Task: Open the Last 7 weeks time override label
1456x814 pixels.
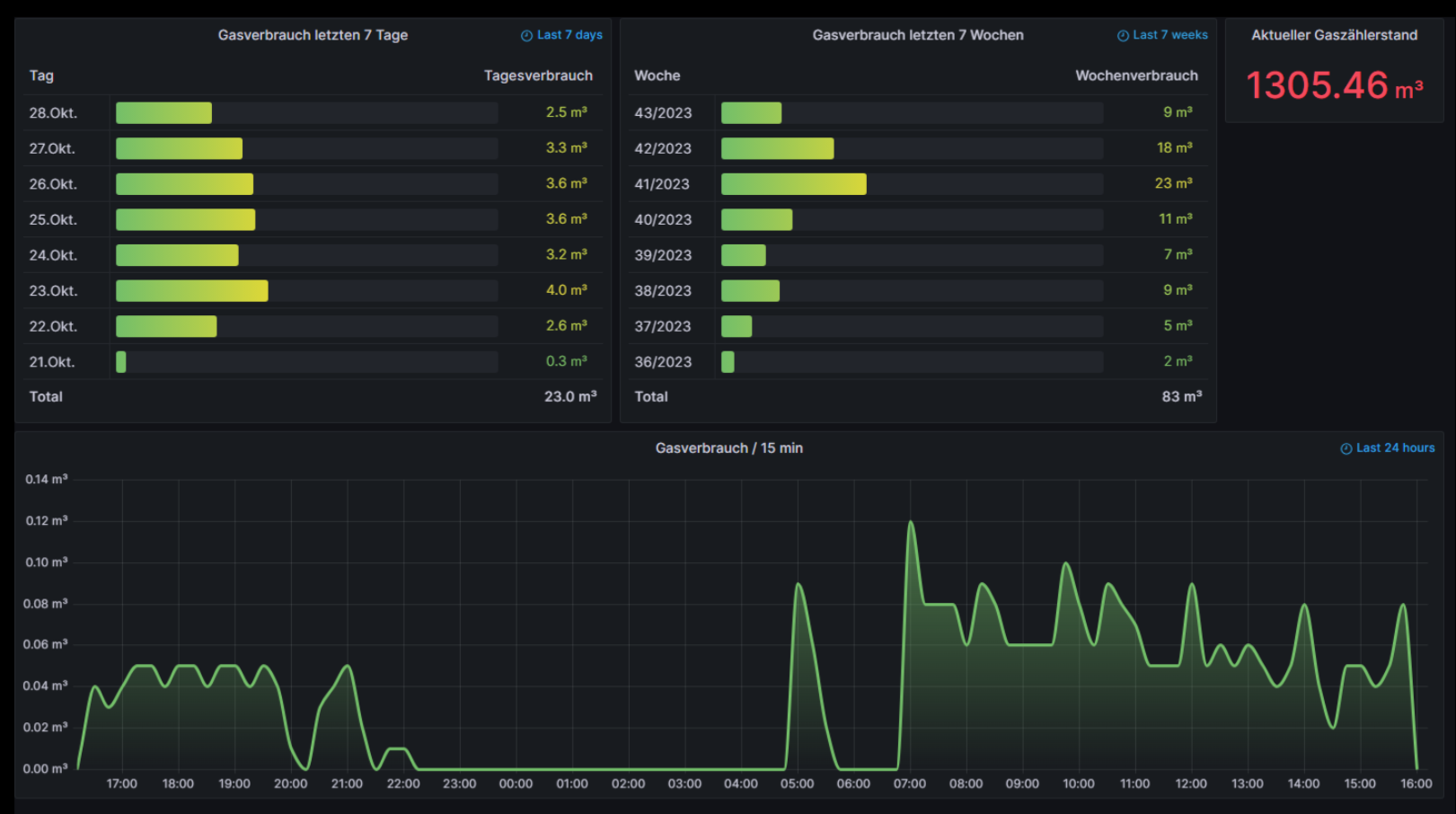Action: pos(1170,35)
